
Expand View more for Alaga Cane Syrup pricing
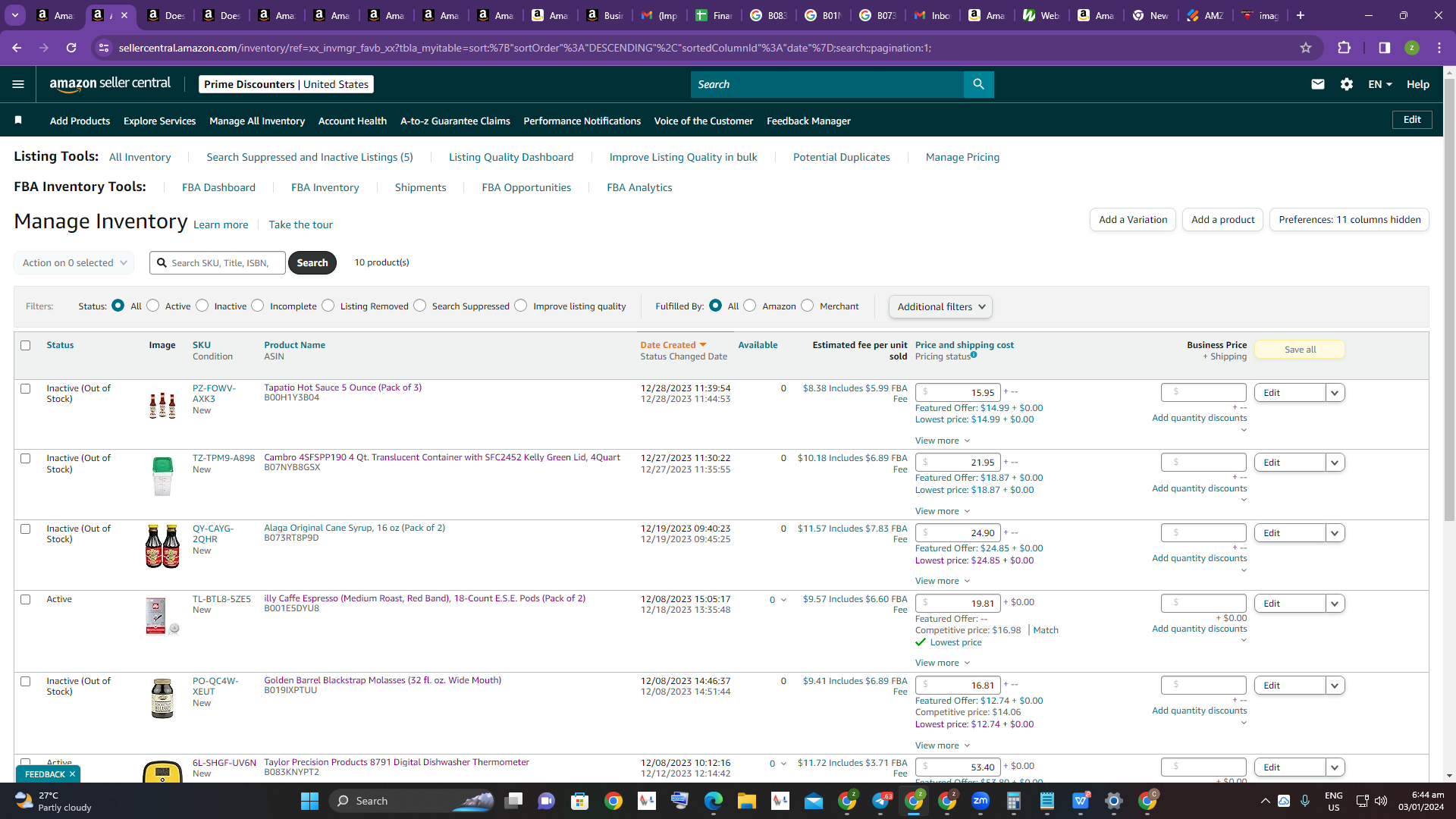942,581
